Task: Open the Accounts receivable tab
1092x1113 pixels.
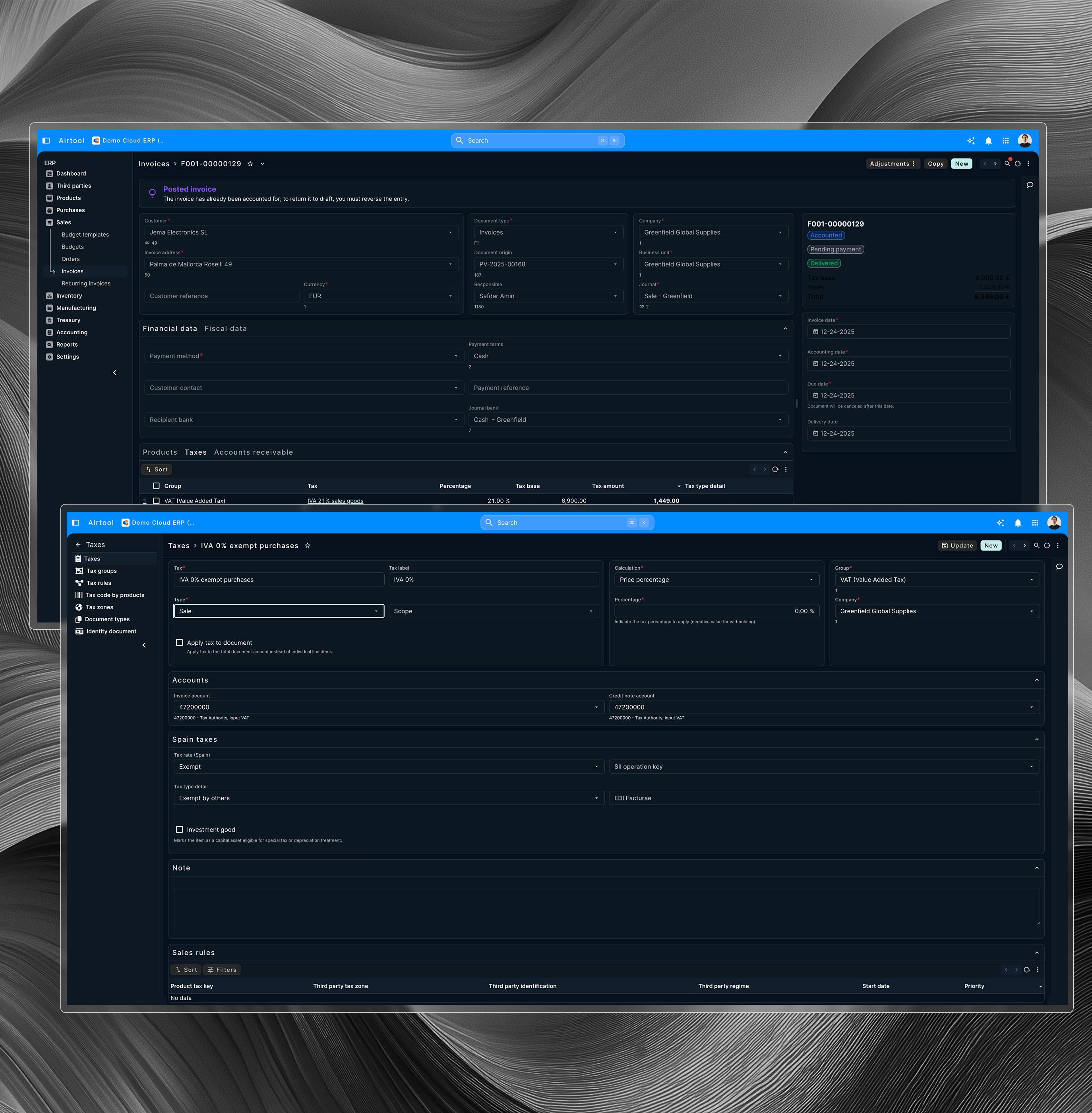Action: [254, 453]
